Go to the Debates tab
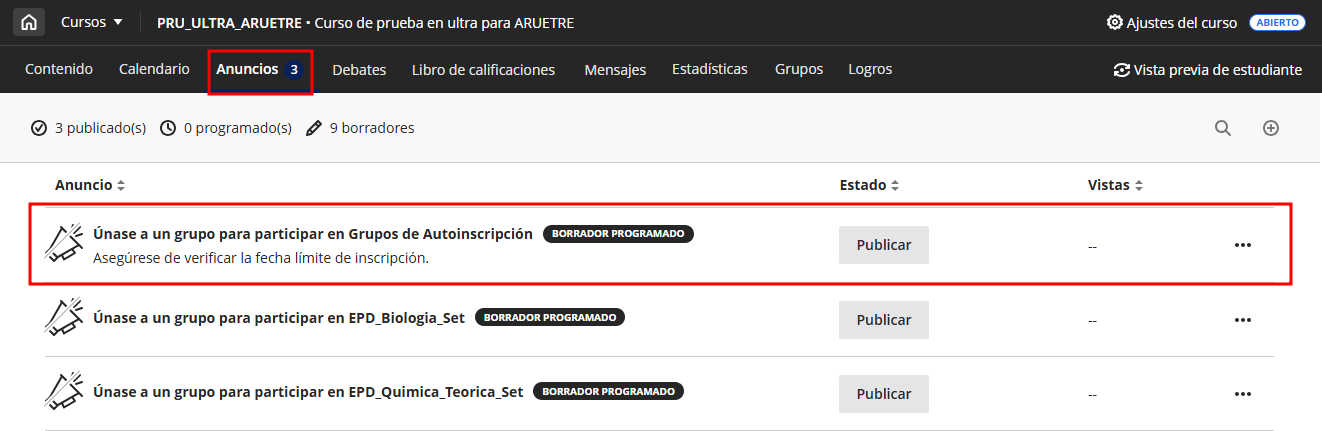Screen dimensions: 1322x431 [359, 70]
